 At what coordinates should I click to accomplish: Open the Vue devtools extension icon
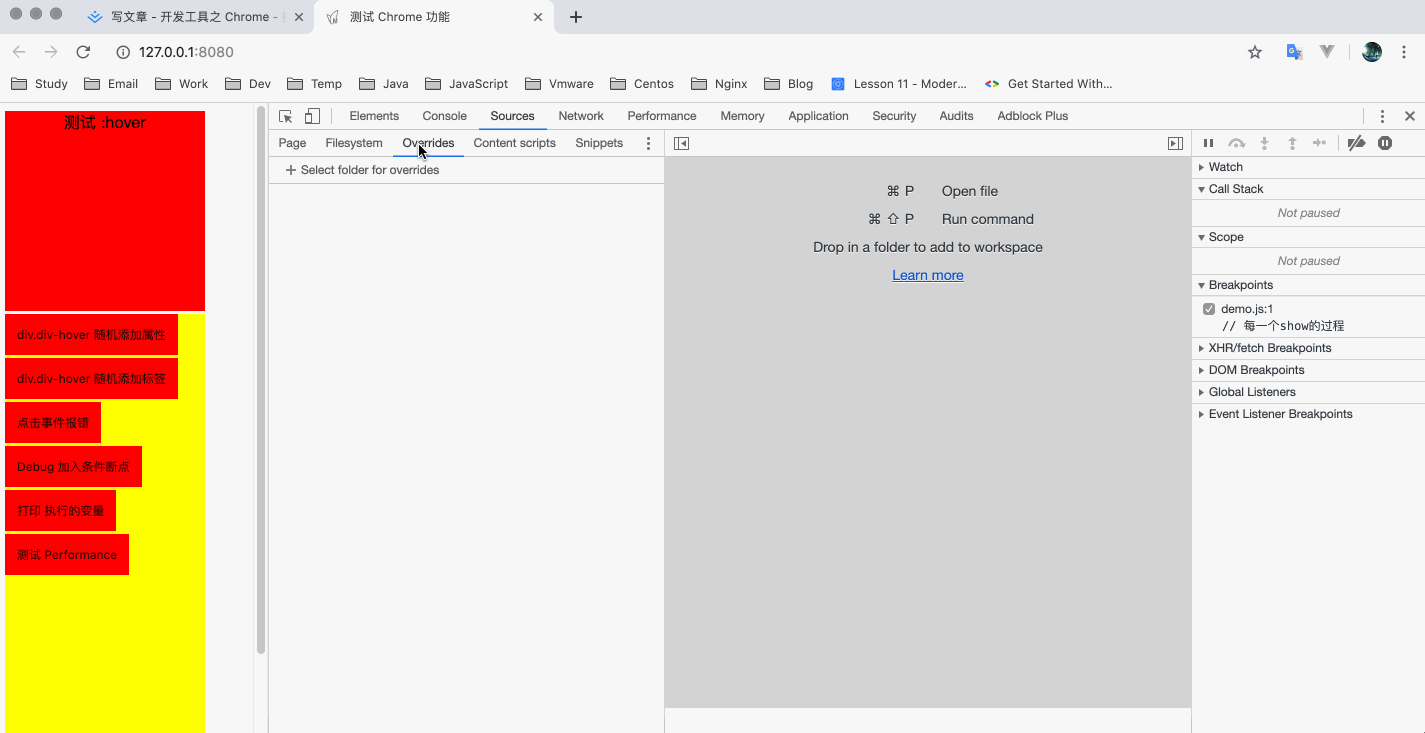1327,52
